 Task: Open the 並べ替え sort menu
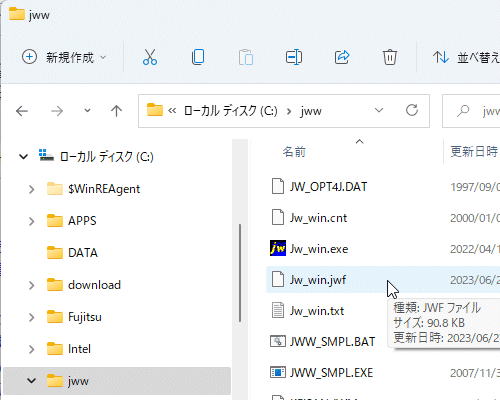(467, 57)
